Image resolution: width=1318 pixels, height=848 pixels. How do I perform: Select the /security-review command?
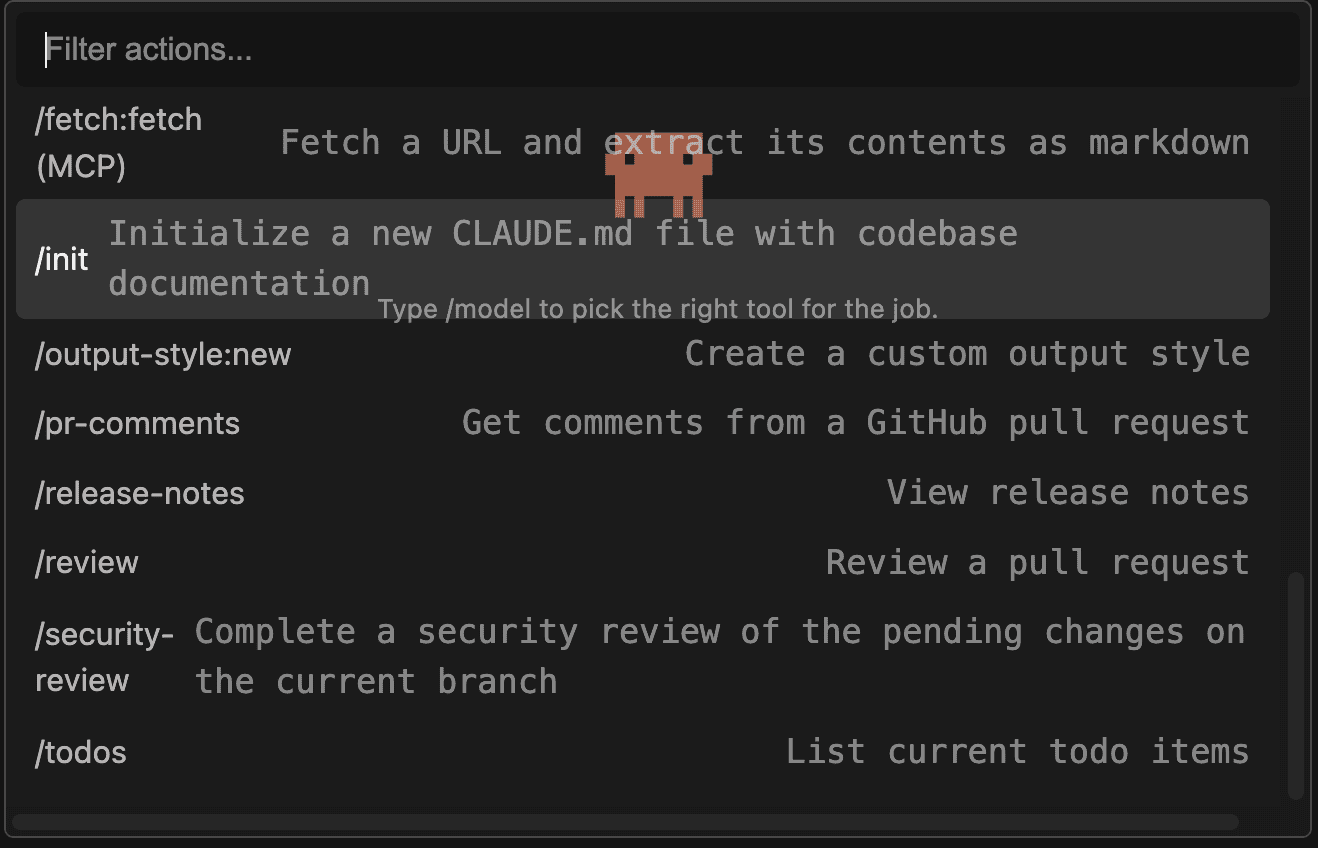pos(104,656)
